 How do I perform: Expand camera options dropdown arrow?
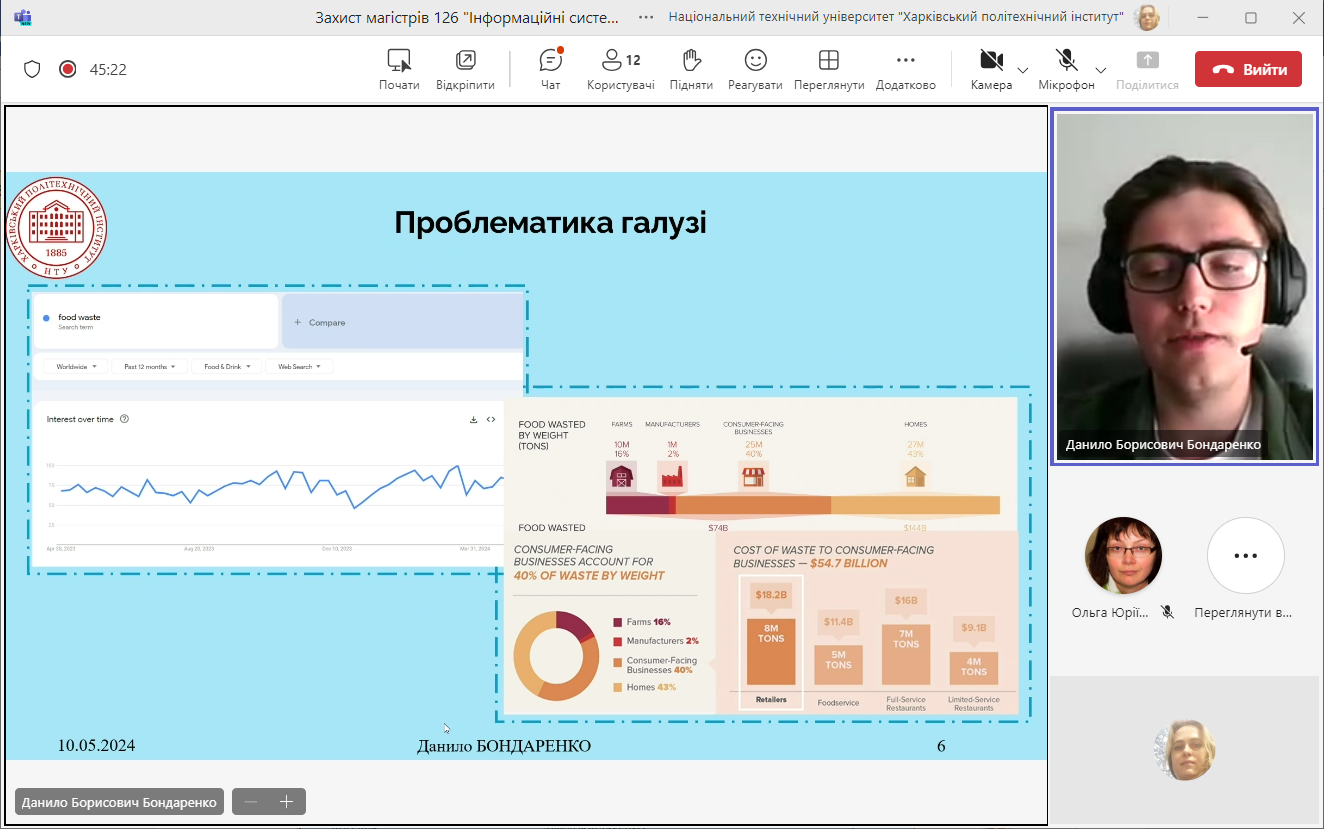[x=1022, y=70]
